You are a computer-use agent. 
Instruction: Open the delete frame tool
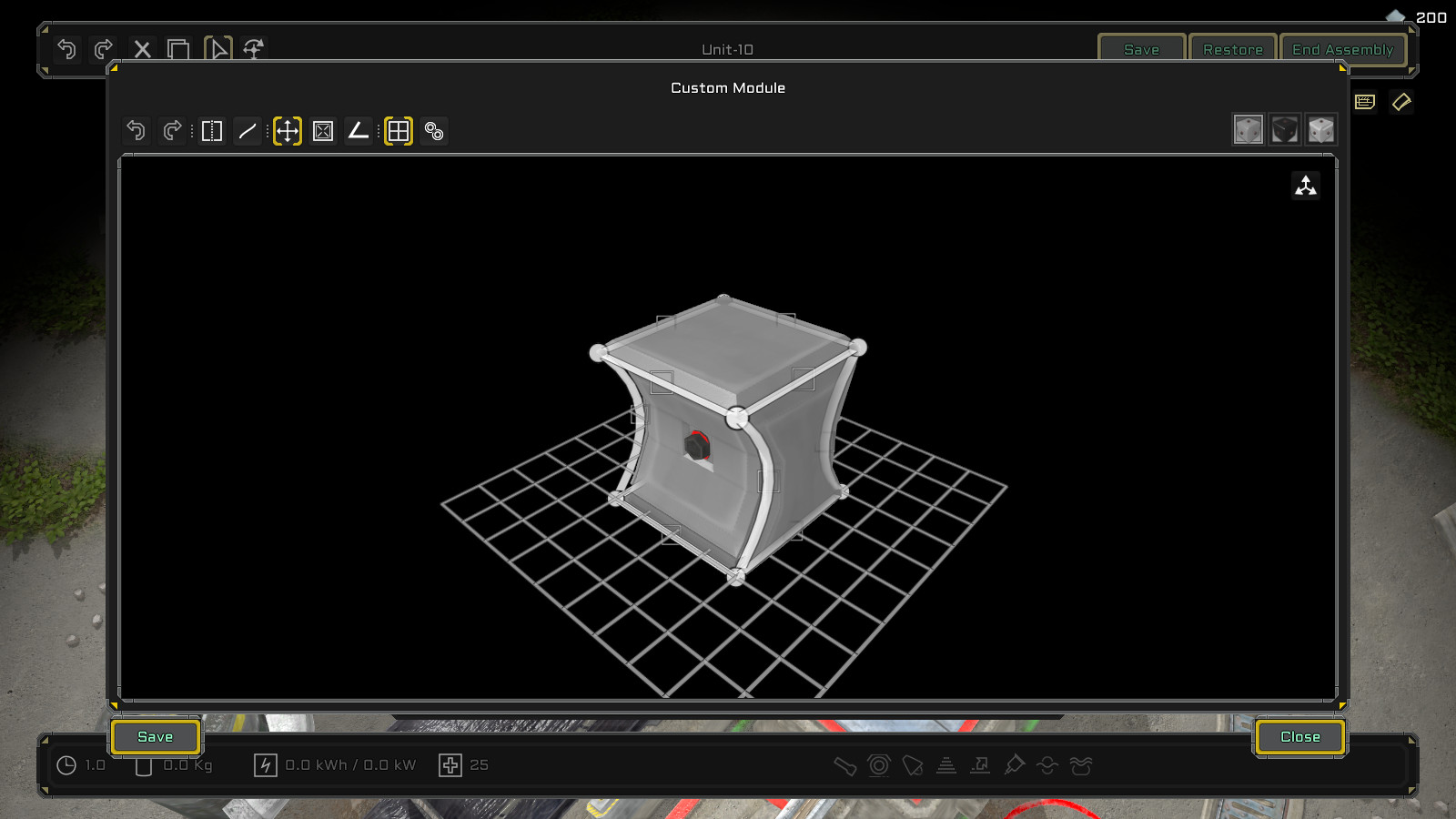pos(322,130)
